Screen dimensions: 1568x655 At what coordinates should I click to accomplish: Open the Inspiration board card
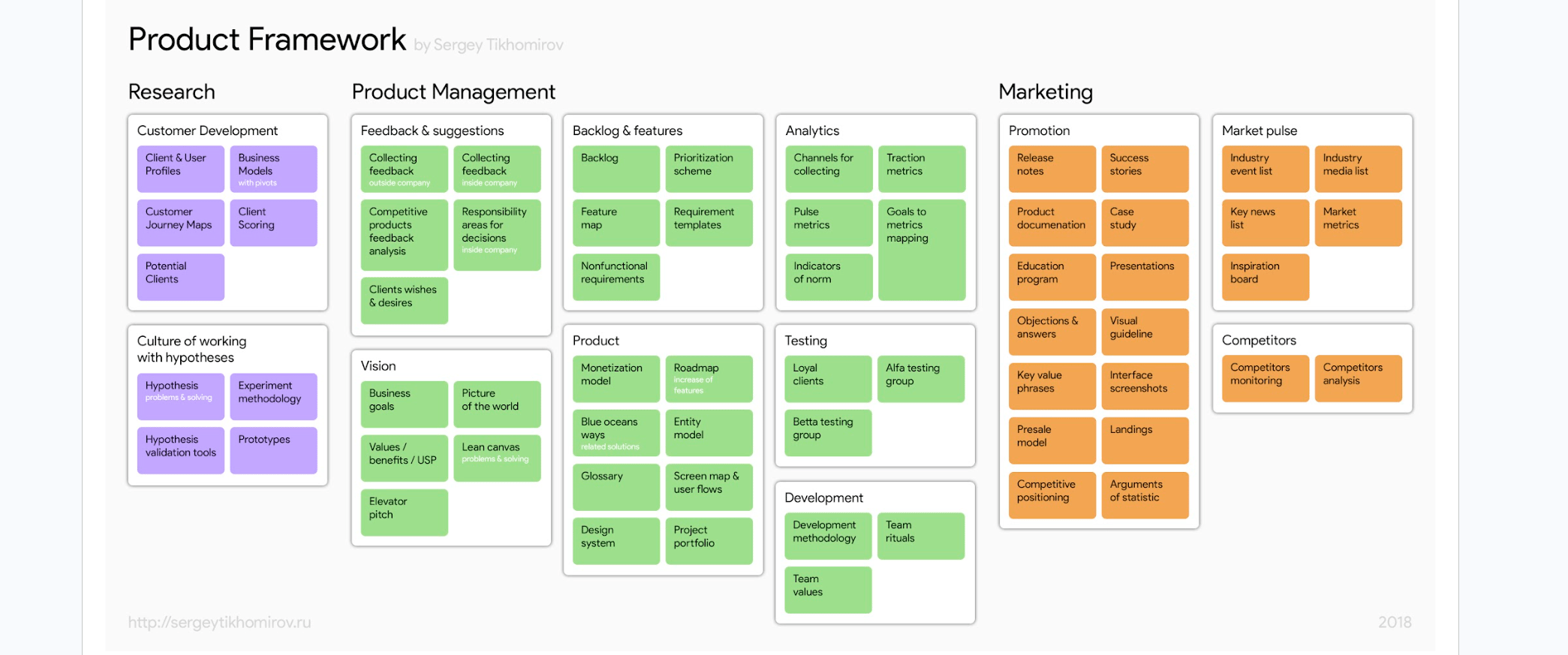point(1265,277)
